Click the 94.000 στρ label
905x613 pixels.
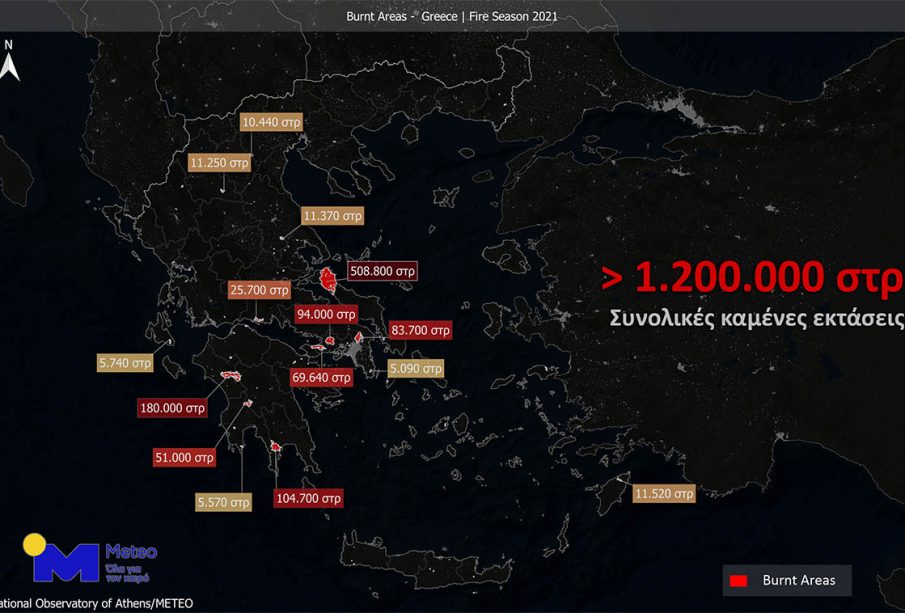(x=326, y=313)
